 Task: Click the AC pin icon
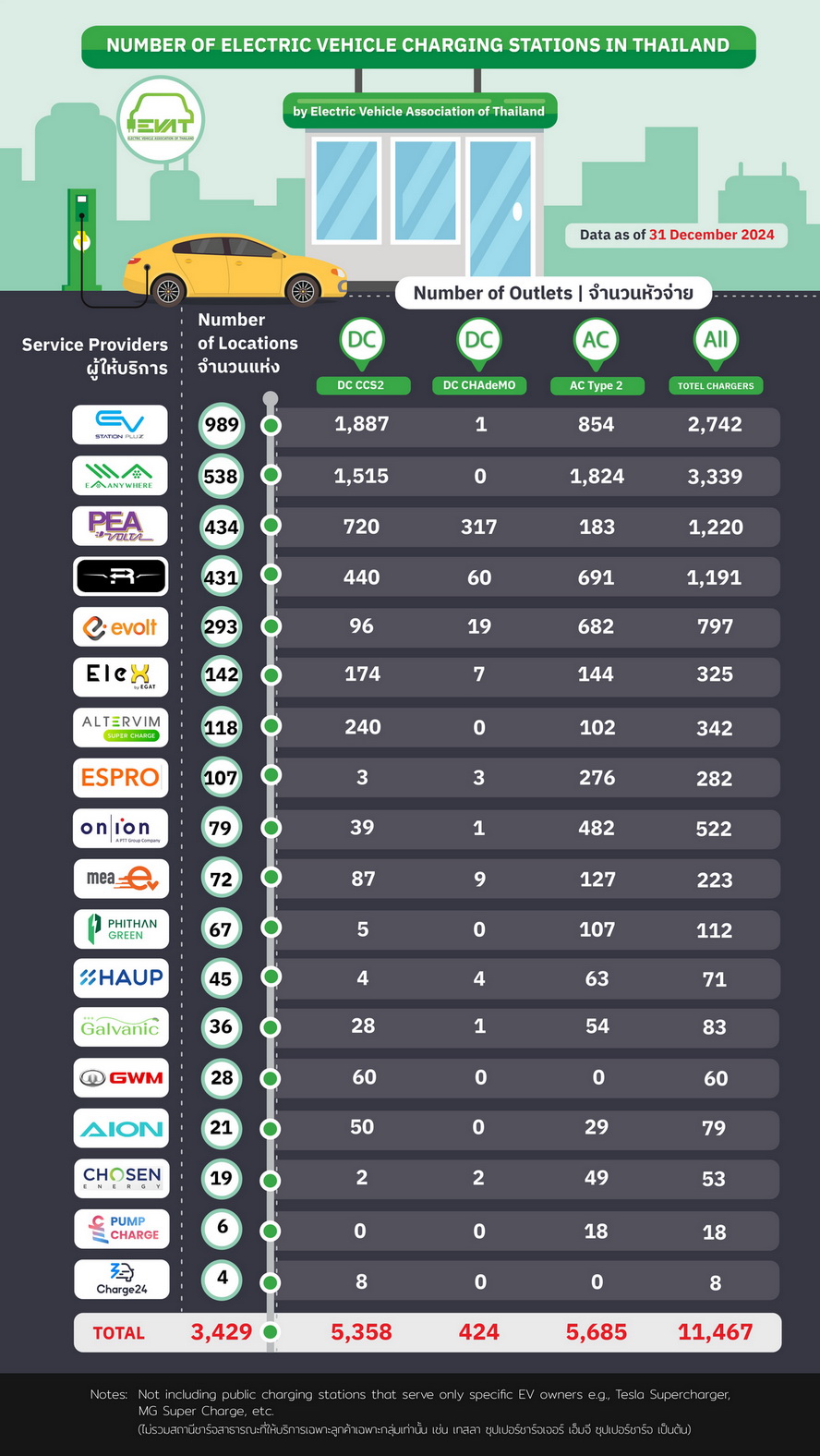(596, 341)
